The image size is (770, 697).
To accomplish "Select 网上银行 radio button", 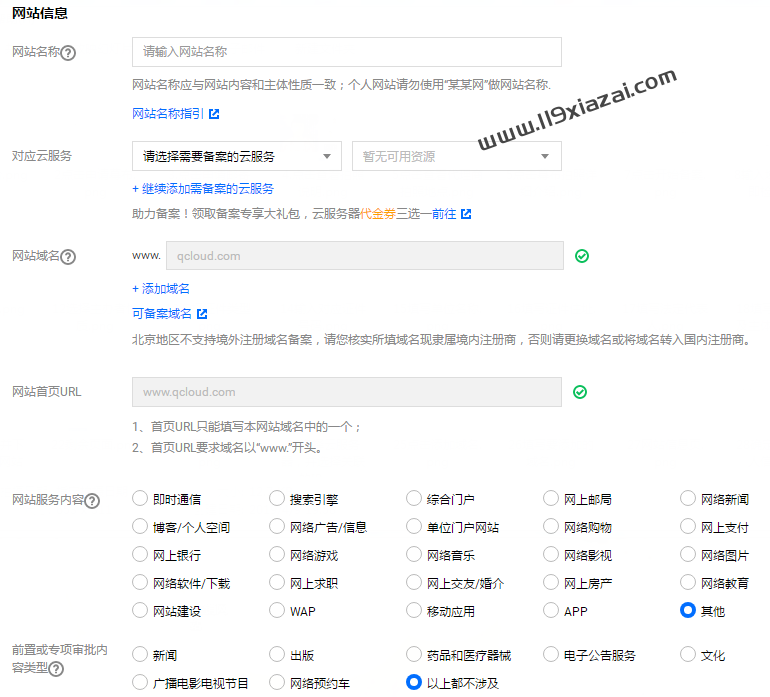I will 140,554.
